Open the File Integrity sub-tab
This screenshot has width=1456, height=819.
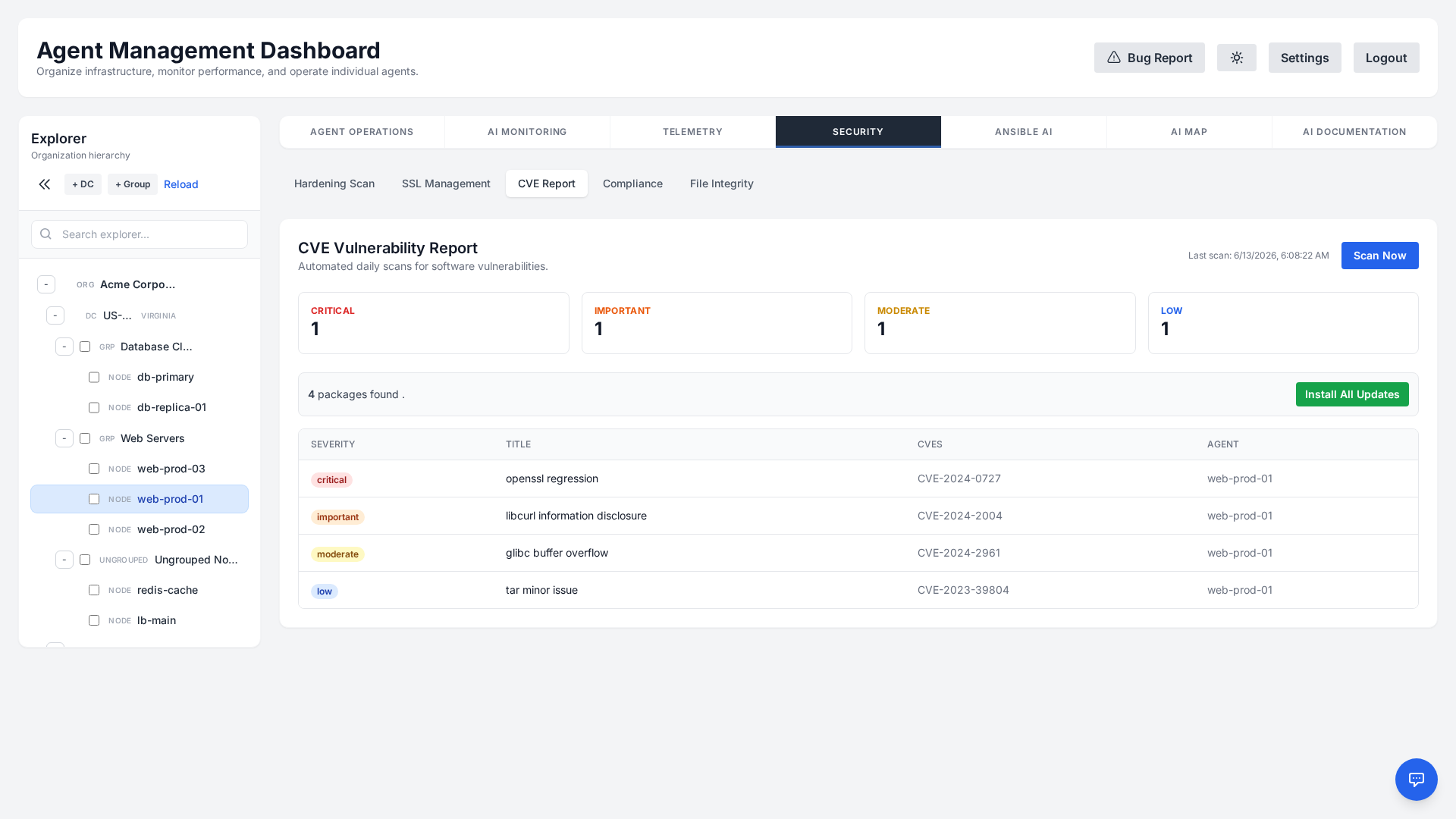pos(722,184)
